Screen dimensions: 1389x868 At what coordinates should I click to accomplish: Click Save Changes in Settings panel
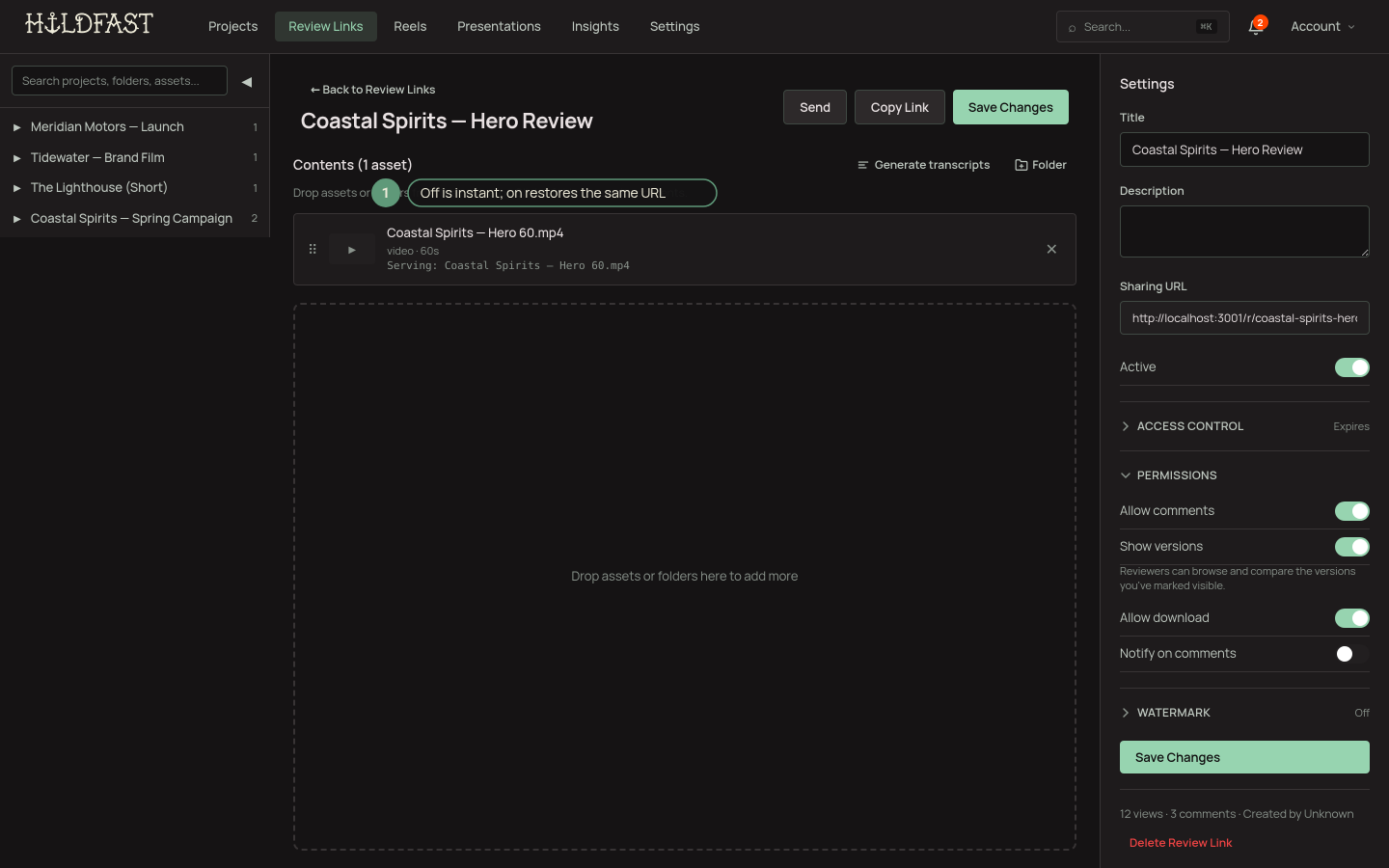pos(1244,757)
